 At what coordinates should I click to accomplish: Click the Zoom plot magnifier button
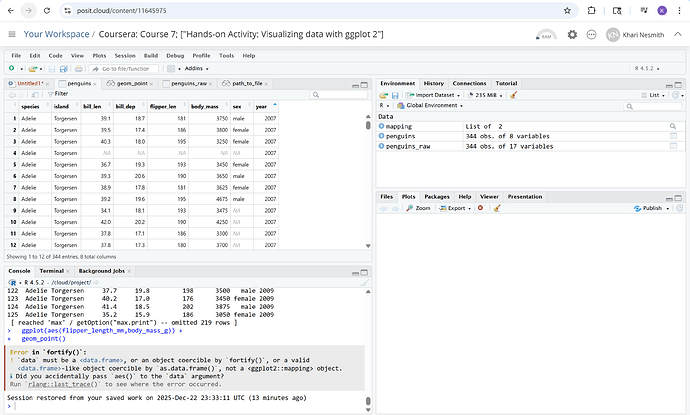(x=420, y=209)
